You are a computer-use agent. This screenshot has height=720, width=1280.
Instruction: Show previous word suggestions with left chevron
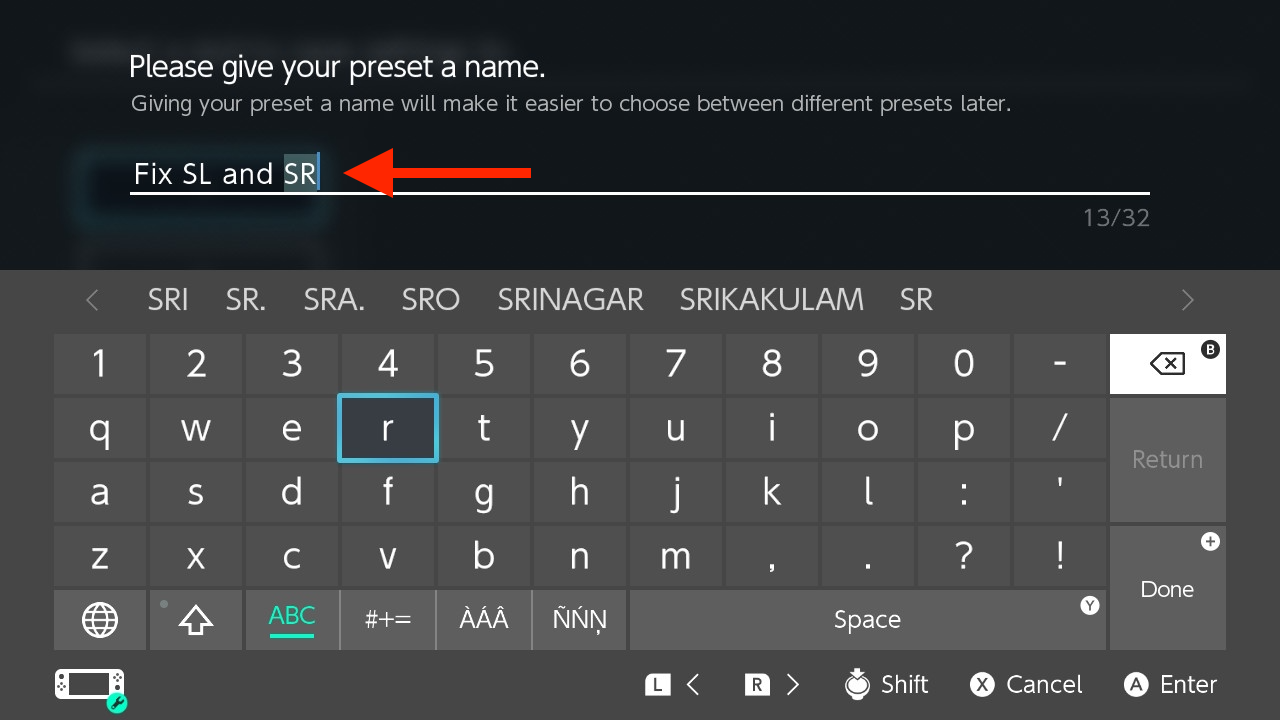pyautogui.click(x=92, y=299)
